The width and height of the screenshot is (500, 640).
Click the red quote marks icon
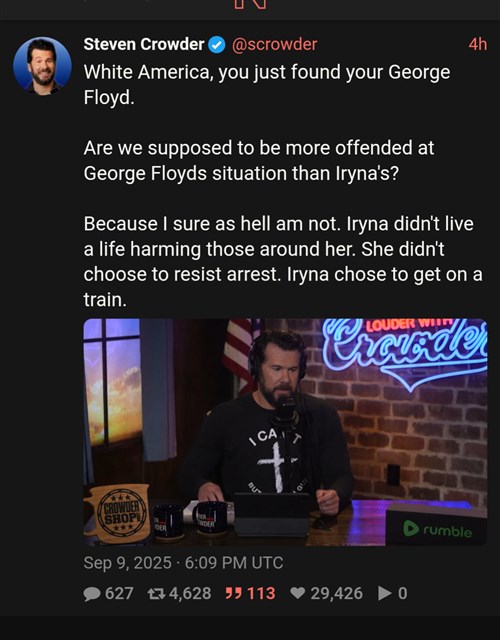(233, 594)
